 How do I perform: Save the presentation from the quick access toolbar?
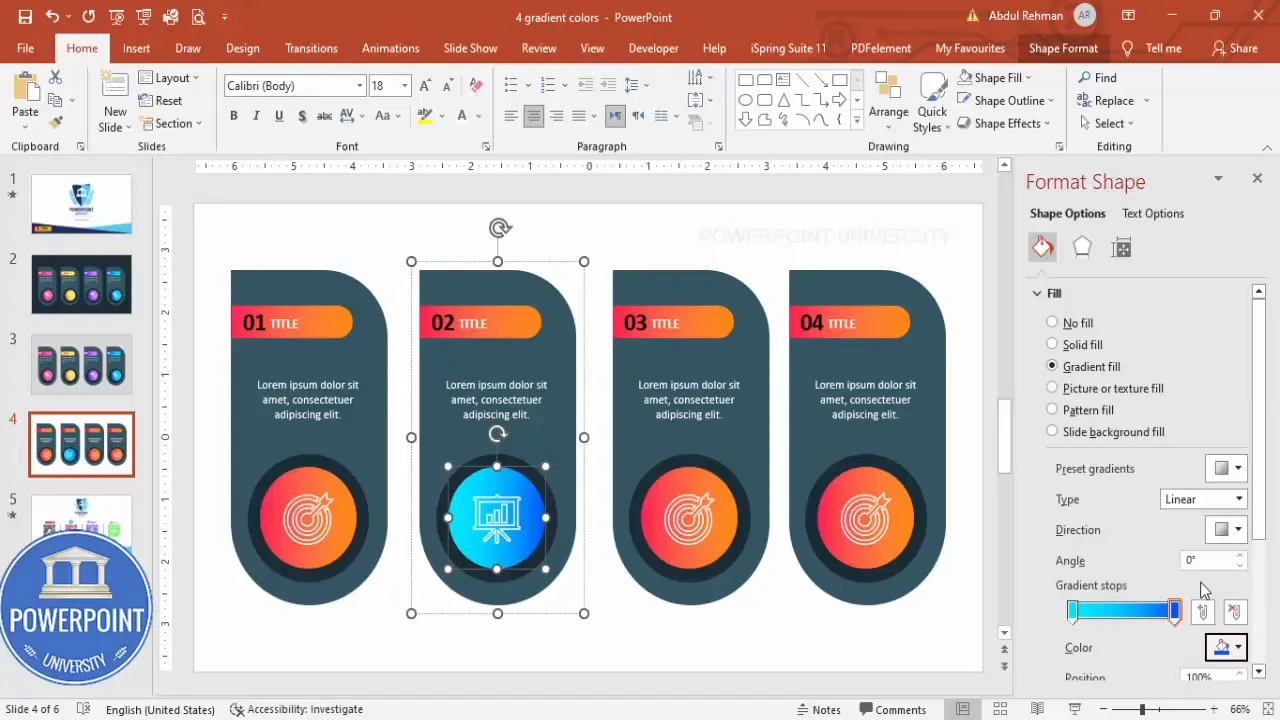(25, 17)
